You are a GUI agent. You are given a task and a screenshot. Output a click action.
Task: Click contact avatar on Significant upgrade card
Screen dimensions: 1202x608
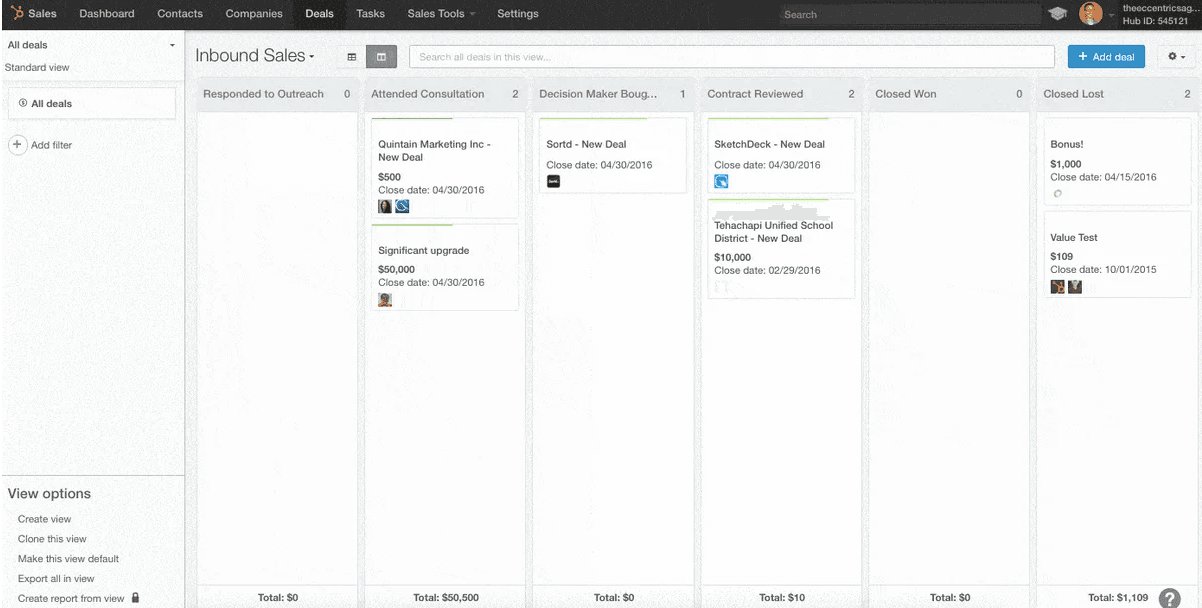385,299
